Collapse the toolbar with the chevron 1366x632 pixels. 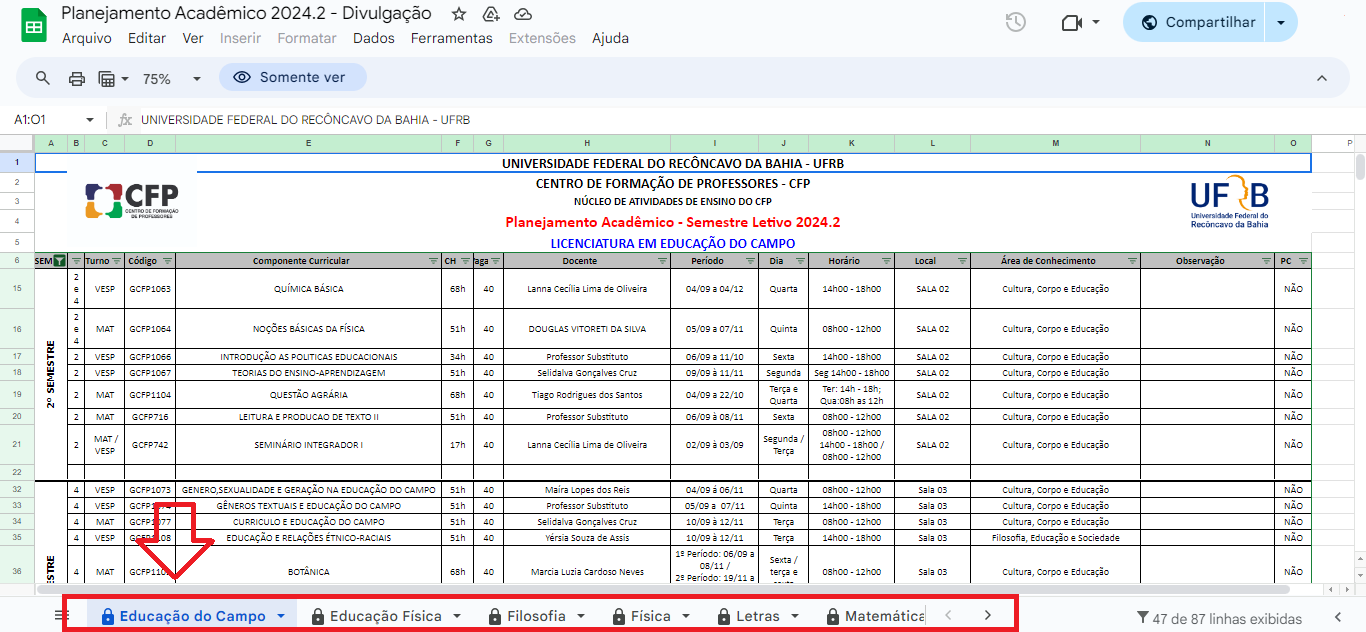(1321, 76)
